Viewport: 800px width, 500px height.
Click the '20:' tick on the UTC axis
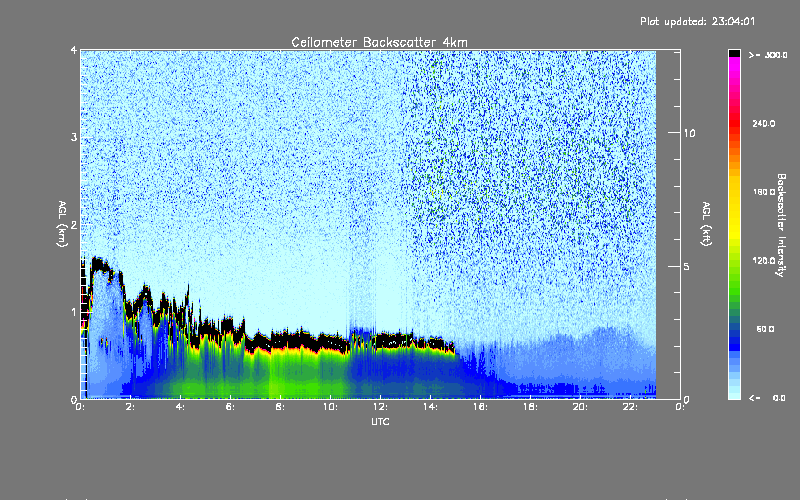(x=580, y=407)
